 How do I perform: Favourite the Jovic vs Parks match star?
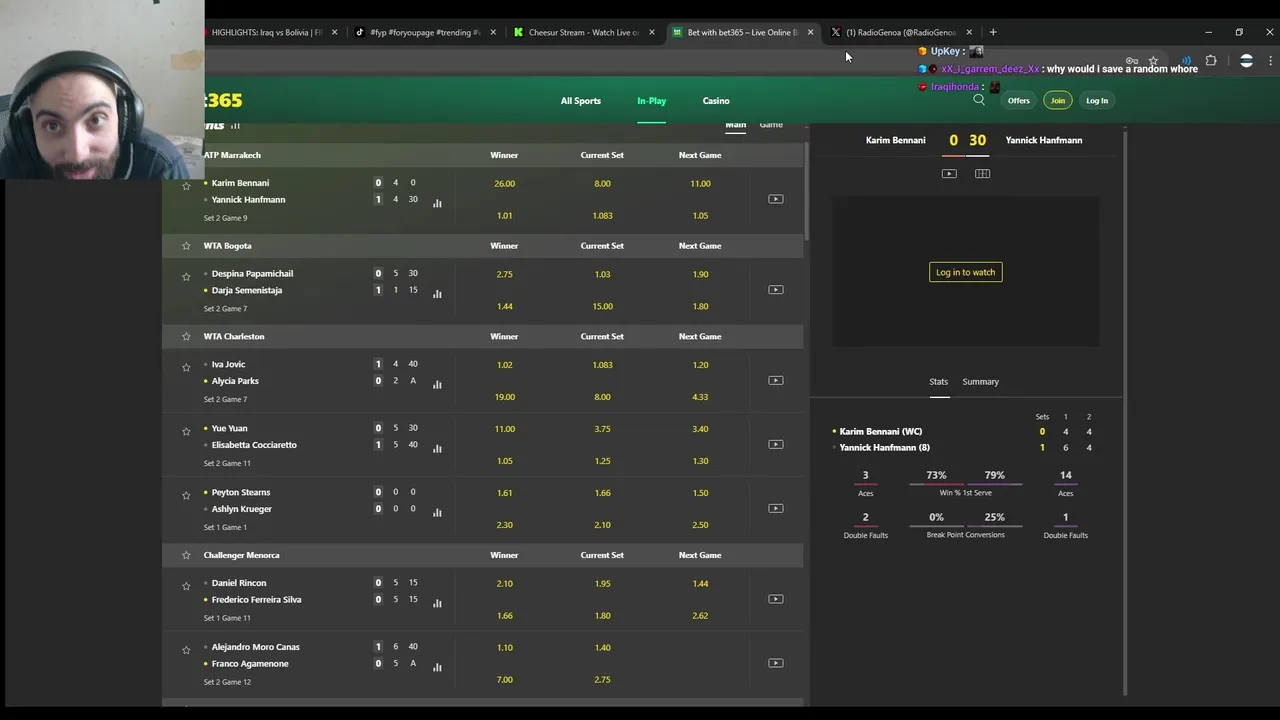click(186, 367)
